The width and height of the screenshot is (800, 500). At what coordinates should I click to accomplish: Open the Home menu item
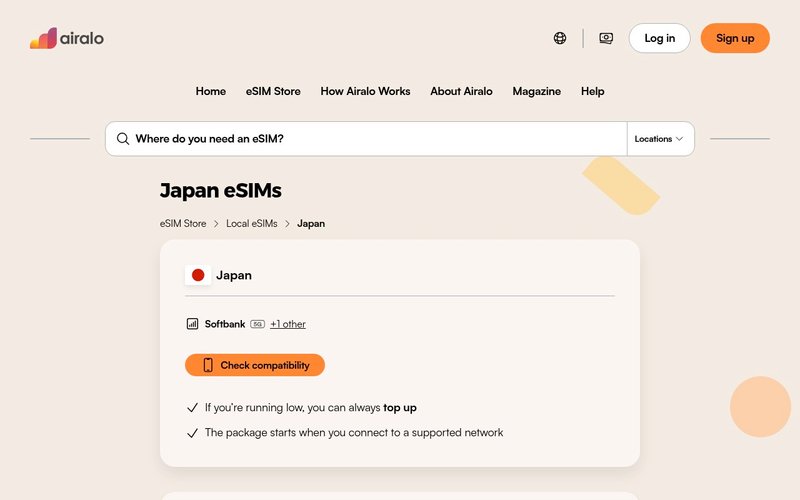coord(211,91)
